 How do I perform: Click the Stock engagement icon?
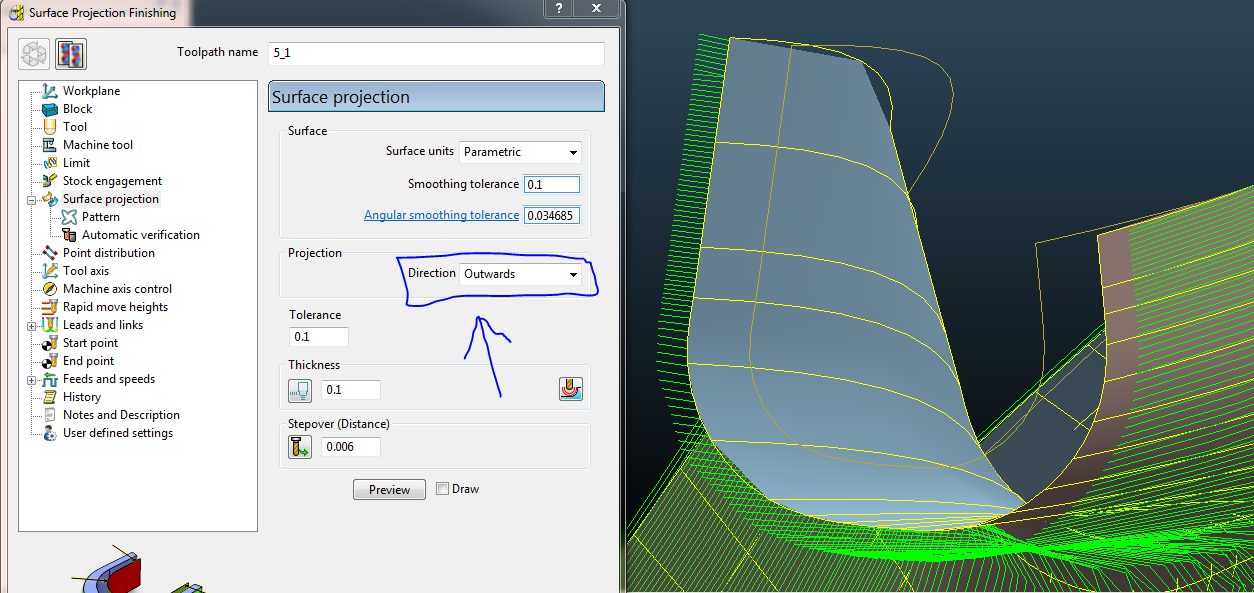[47, 180]
